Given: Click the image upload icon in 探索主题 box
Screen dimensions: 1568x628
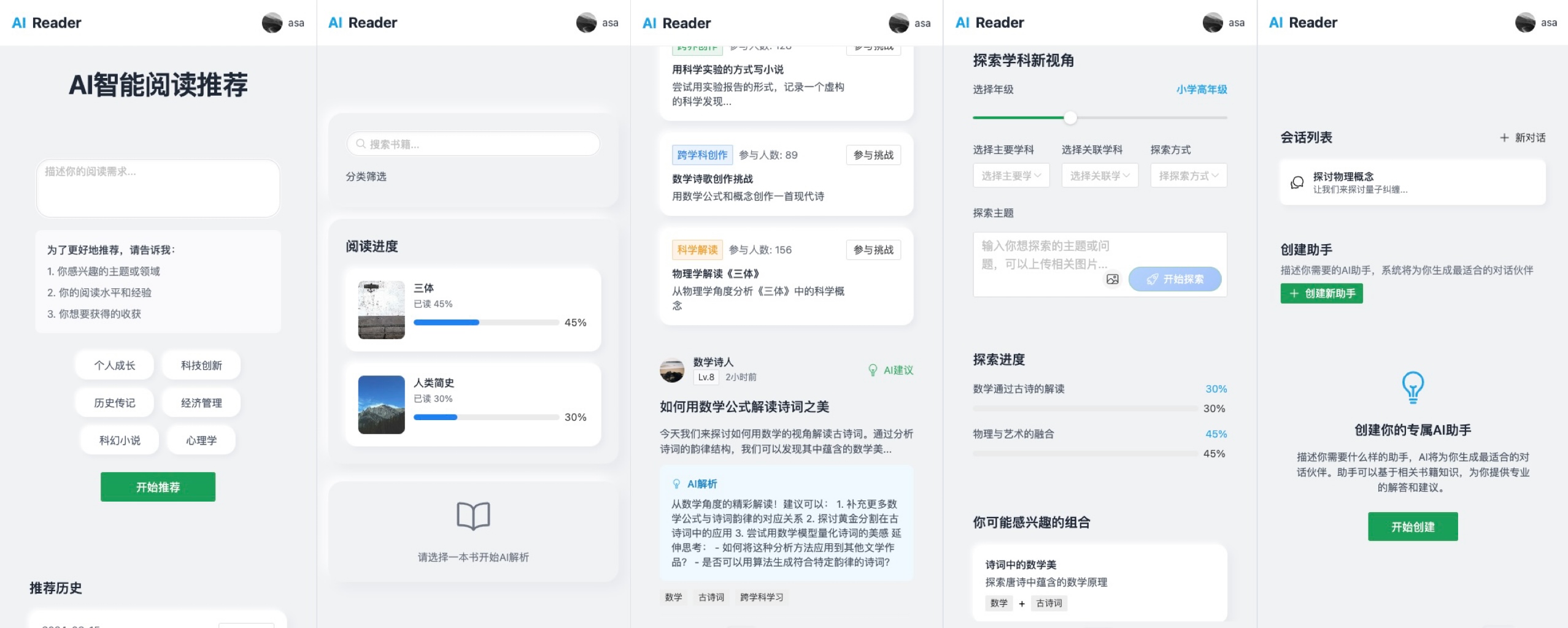Looking at the screenshot, I should pyautogui.click(x=1112, y=280).
